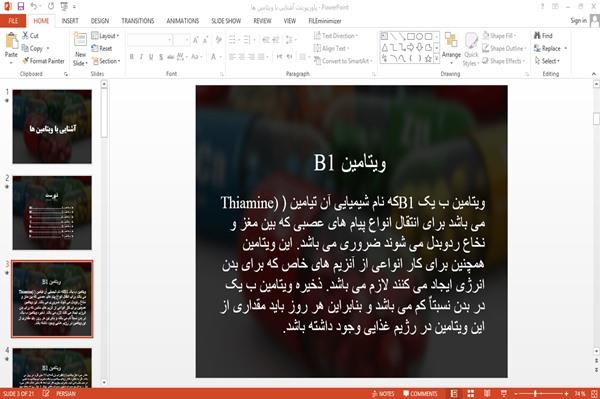The image size is (600, 399).
Task: Click the Paste clipboard icon
Action: (11, 42)
